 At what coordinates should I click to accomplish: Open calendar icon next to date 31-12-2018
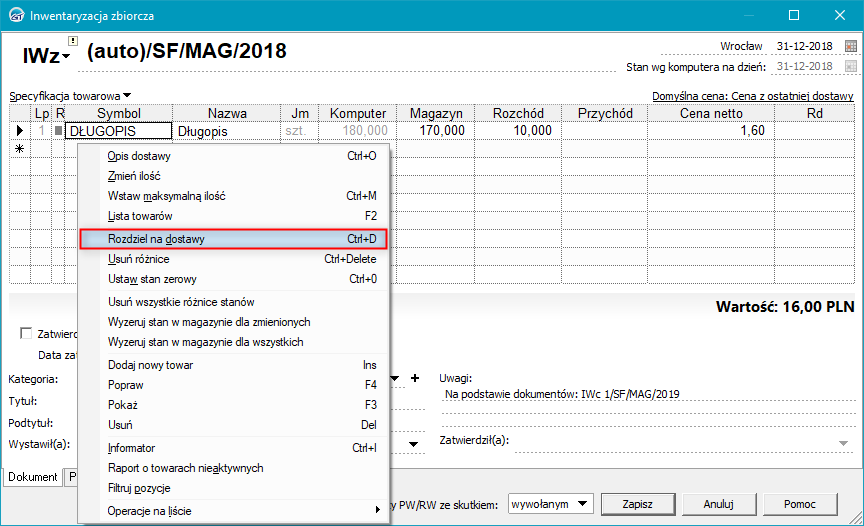[851, 46]
